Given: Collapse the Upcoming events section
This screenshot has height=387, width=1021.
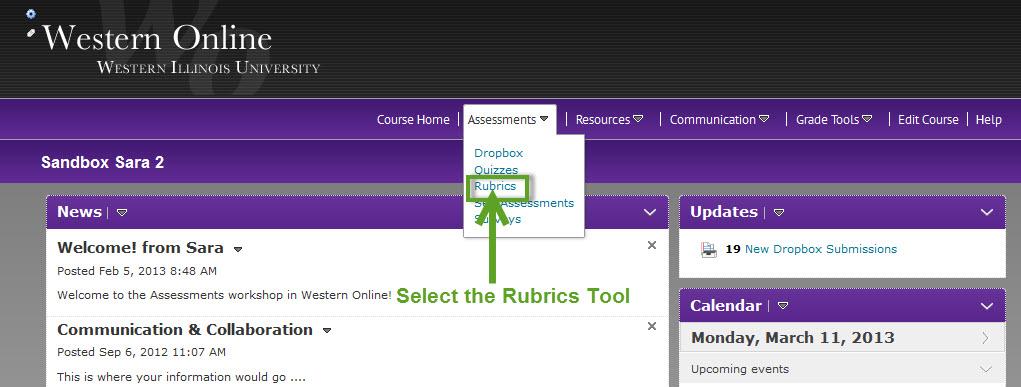Looking at the screenshot, I should click(x=986, y=369).
